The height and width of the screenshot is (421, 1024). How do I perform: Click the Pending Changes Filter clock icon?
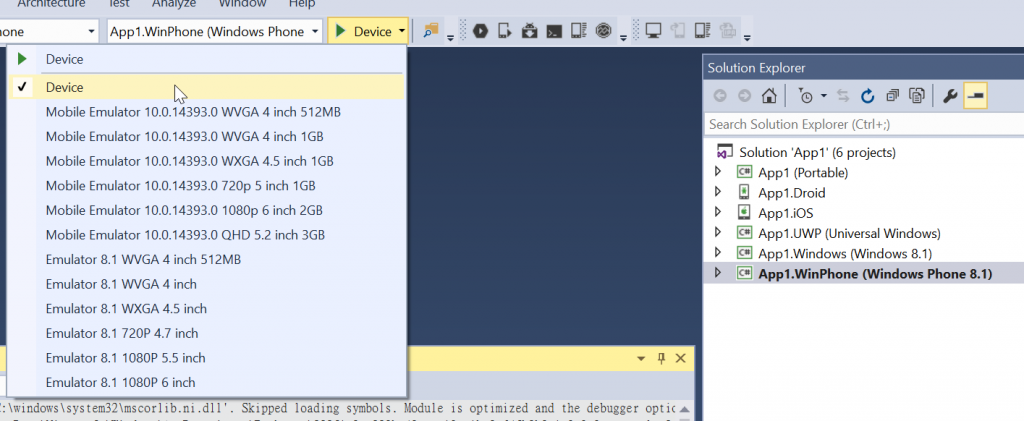pyautogui.click(x=806, y=96)
